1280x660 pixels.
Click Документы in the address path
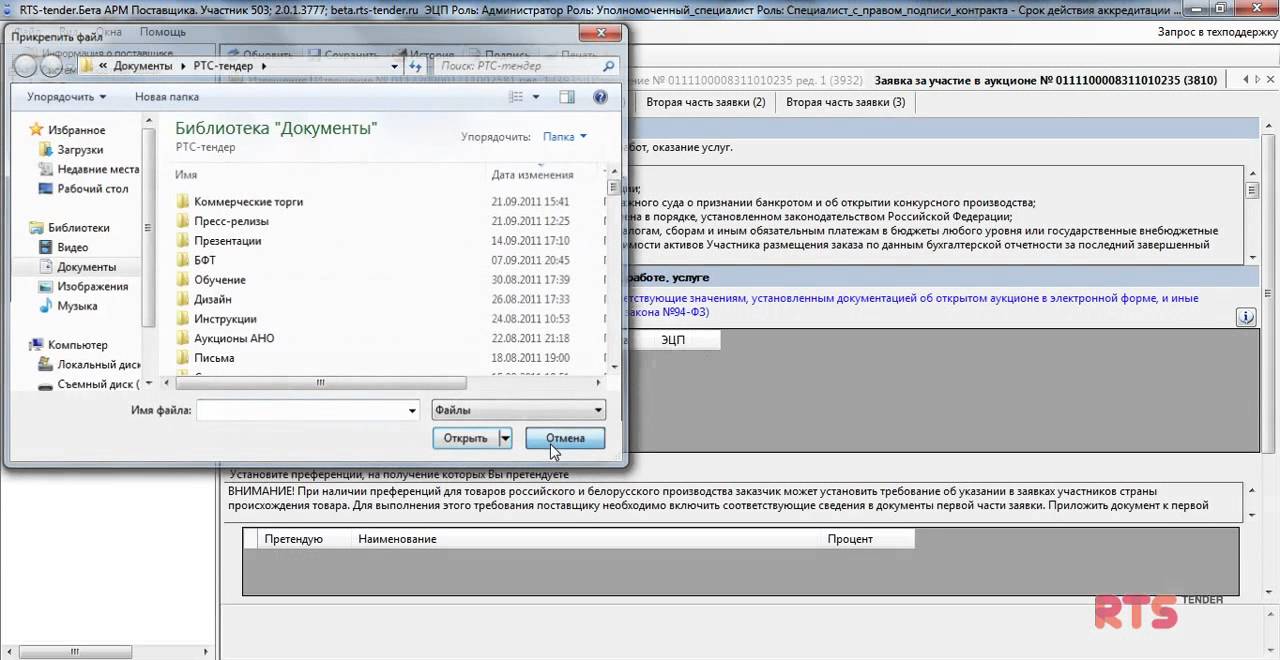point(143,66)
